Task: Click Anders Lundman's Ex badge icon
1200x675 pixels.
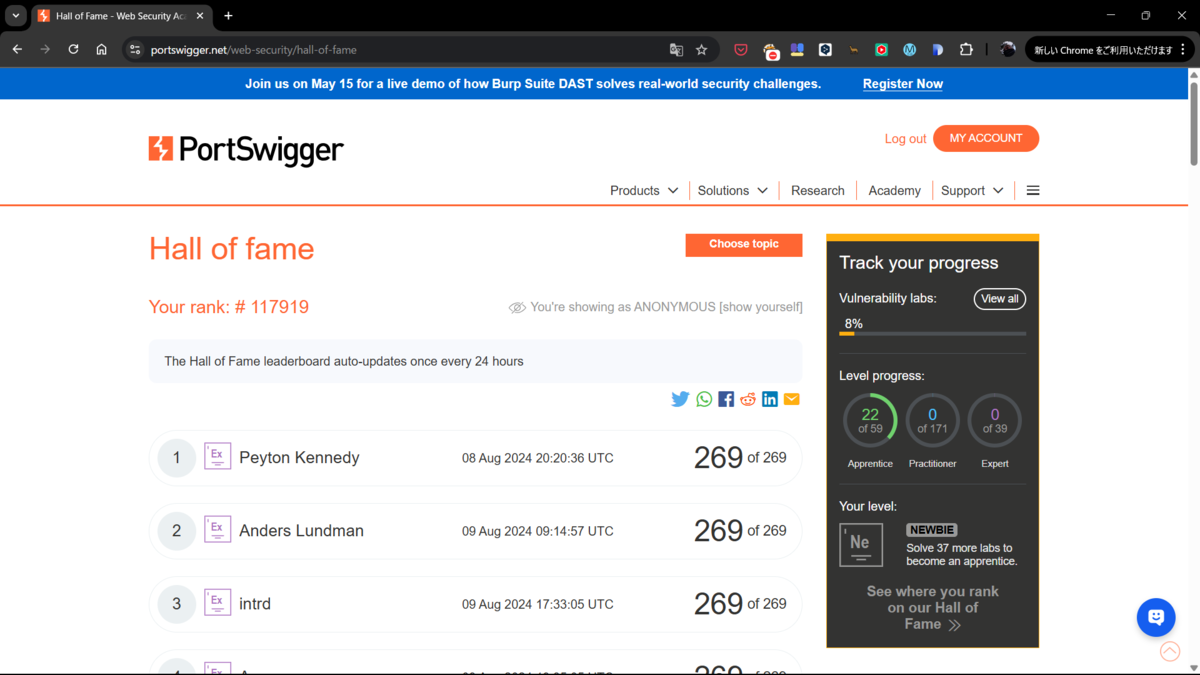Action: [217, 529]
